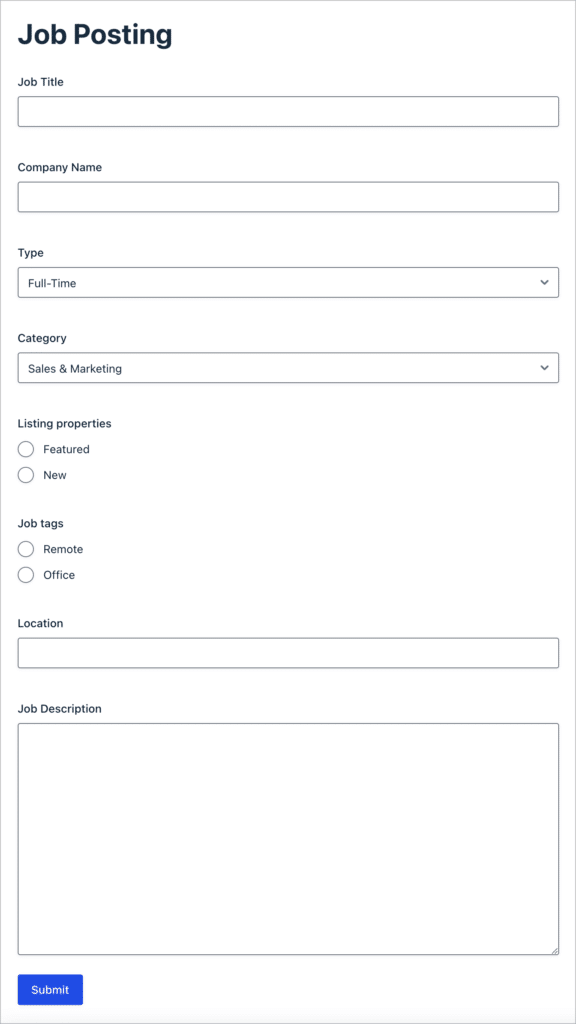Click the Job Posting heading
The height and width of the screenshot is (1024, 576).
click(95, 35)
